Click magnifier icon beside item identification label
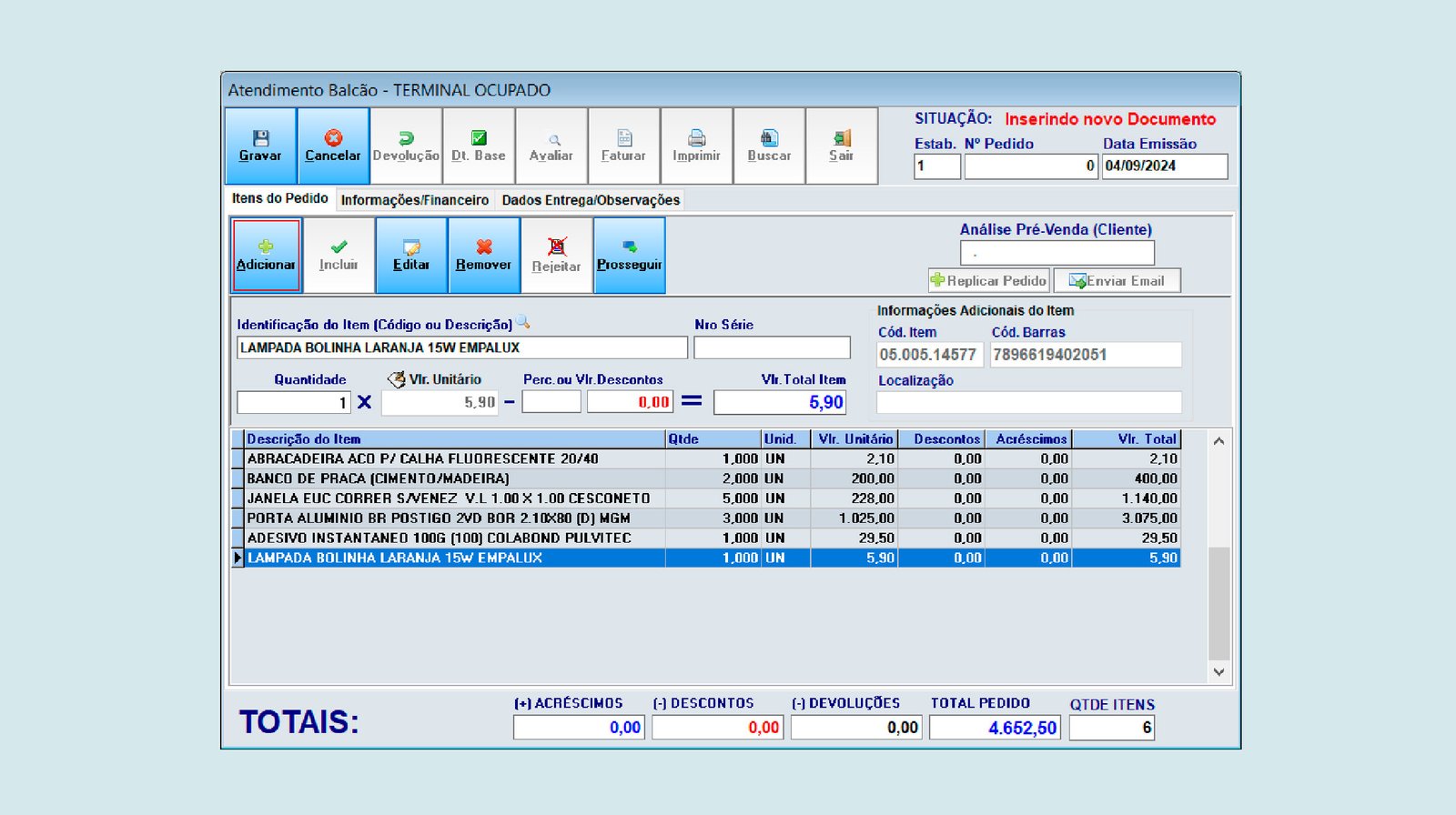The height and width of the screenshot is (815, 1456). click(x=523, y=323)
